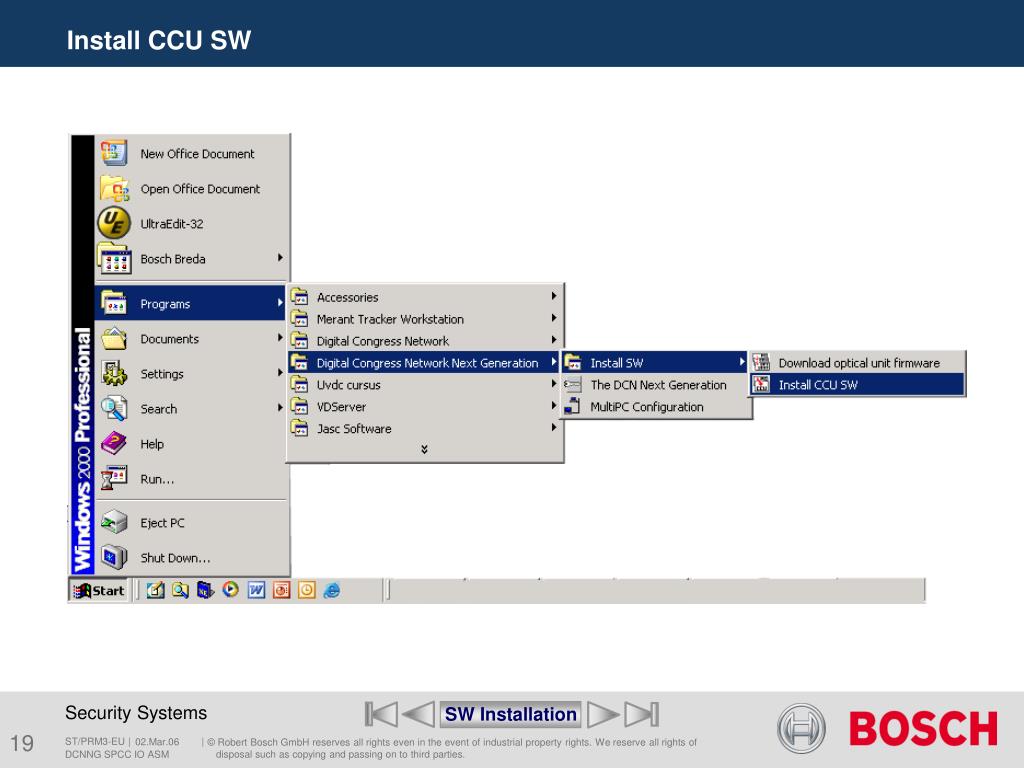This screenshot has width=1024, height=768.
Task: Click the Run... label
Action: (157, 479)
